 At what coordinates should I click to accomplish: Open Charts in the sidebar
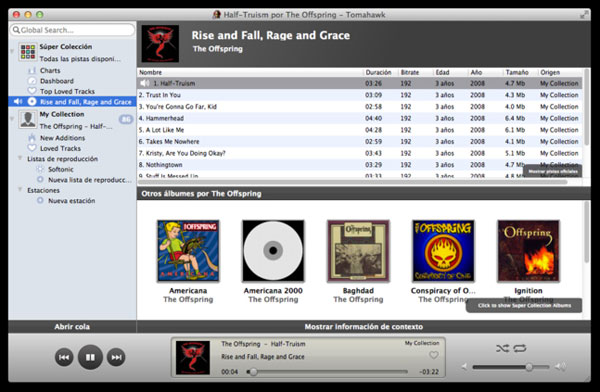pyautogui.click(x=50, y=70)
